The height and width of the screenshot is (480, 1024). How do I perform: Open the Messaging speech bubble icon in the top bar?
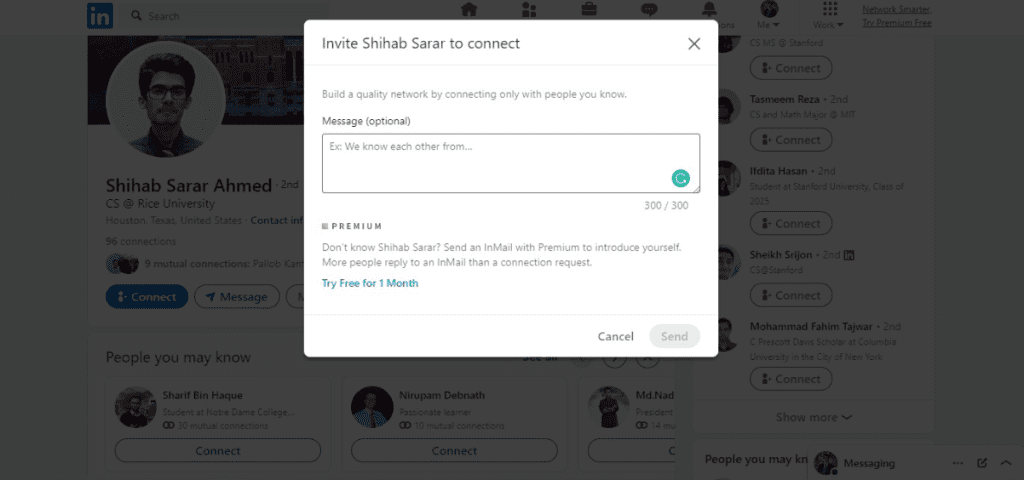(650, 10)
